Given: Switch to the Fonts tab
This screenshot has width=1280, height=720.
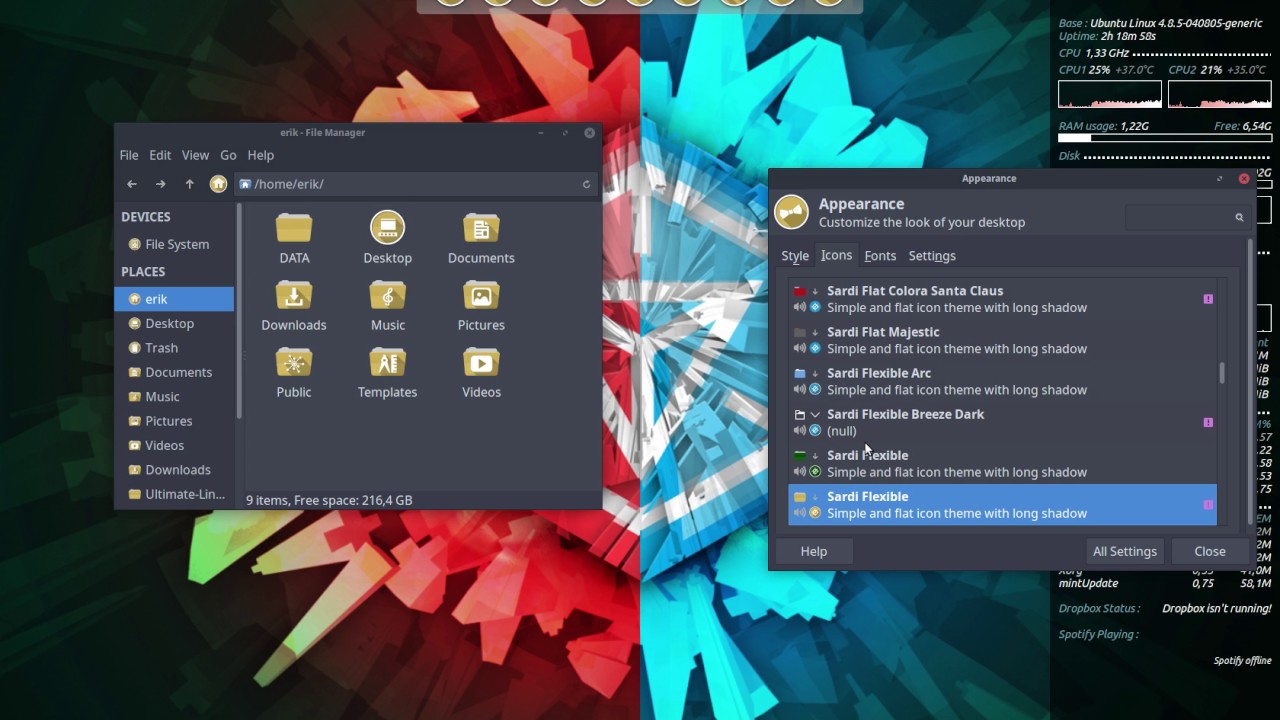Looking at the screenshot, I should click(x=880, y=255).
